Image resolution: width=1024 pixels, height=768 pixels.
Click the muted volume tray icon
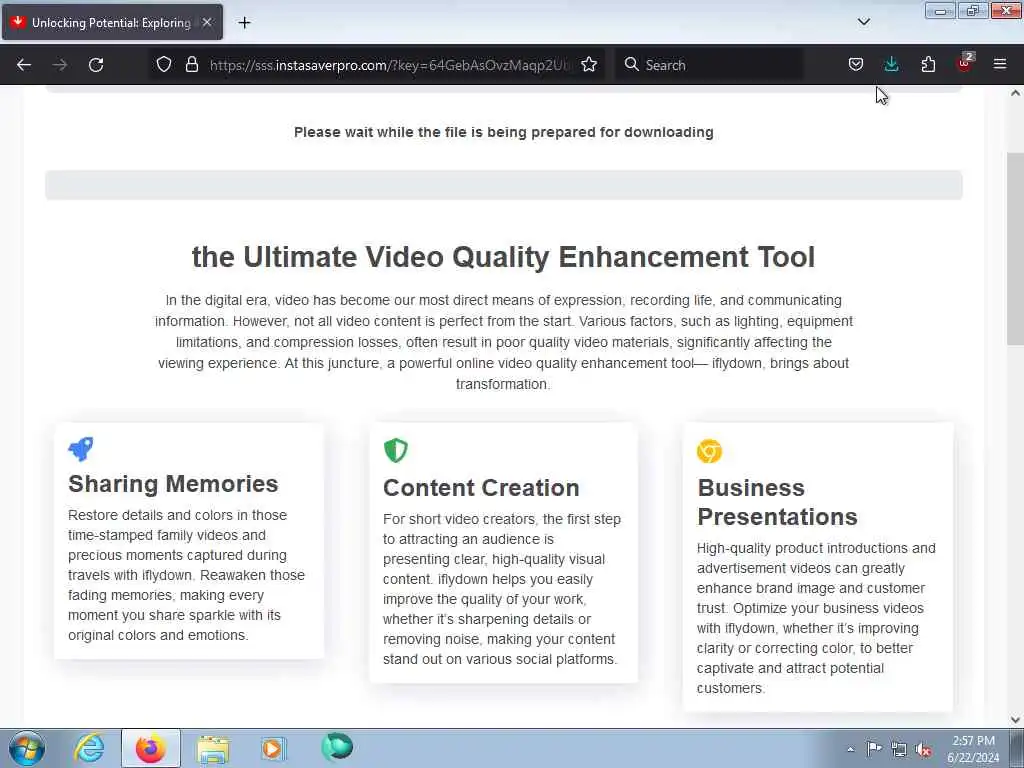[924, 750]
